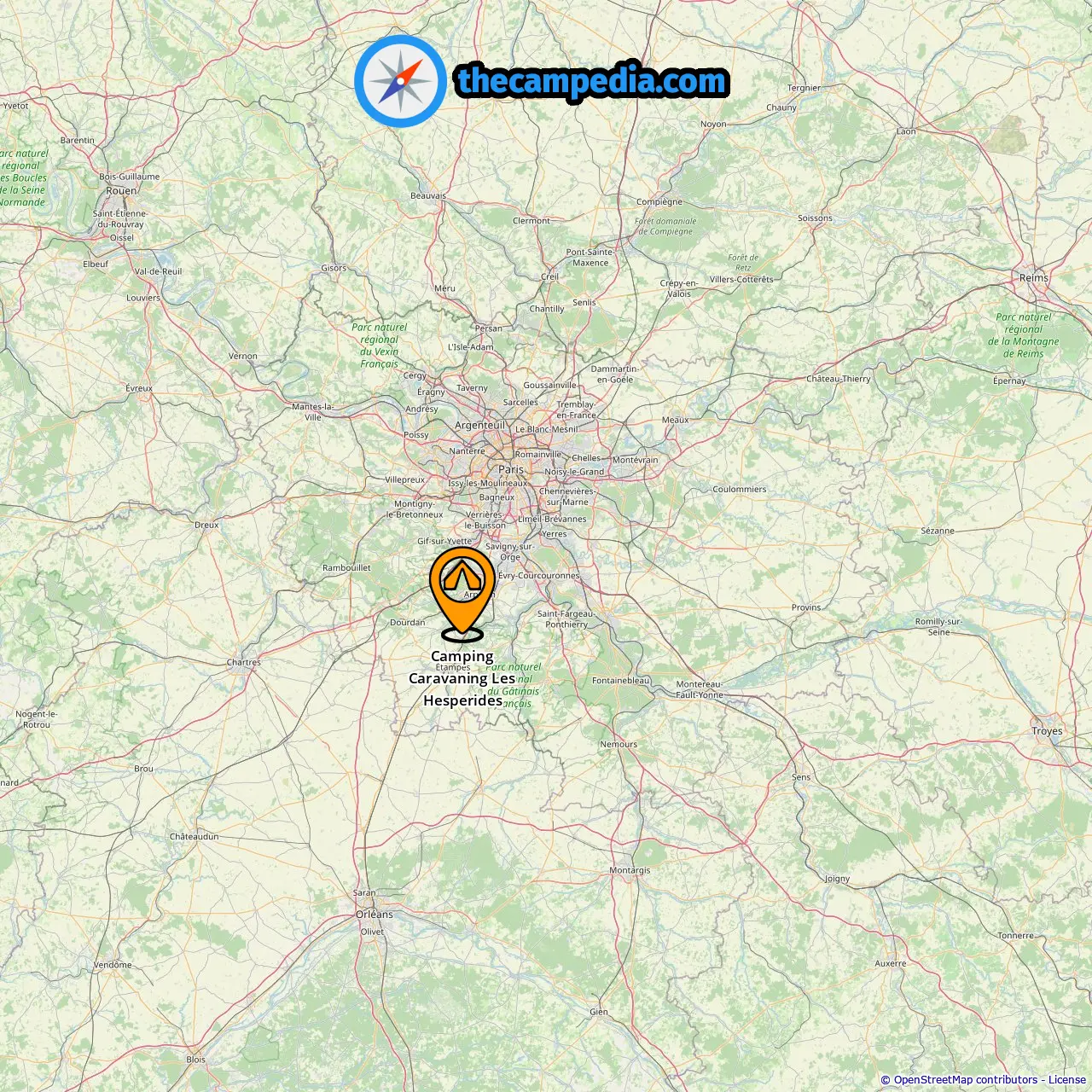This screenshot has height=1092, width=1092.
Task: Click the Auxerre town label
Action: (x=891, y=963)
